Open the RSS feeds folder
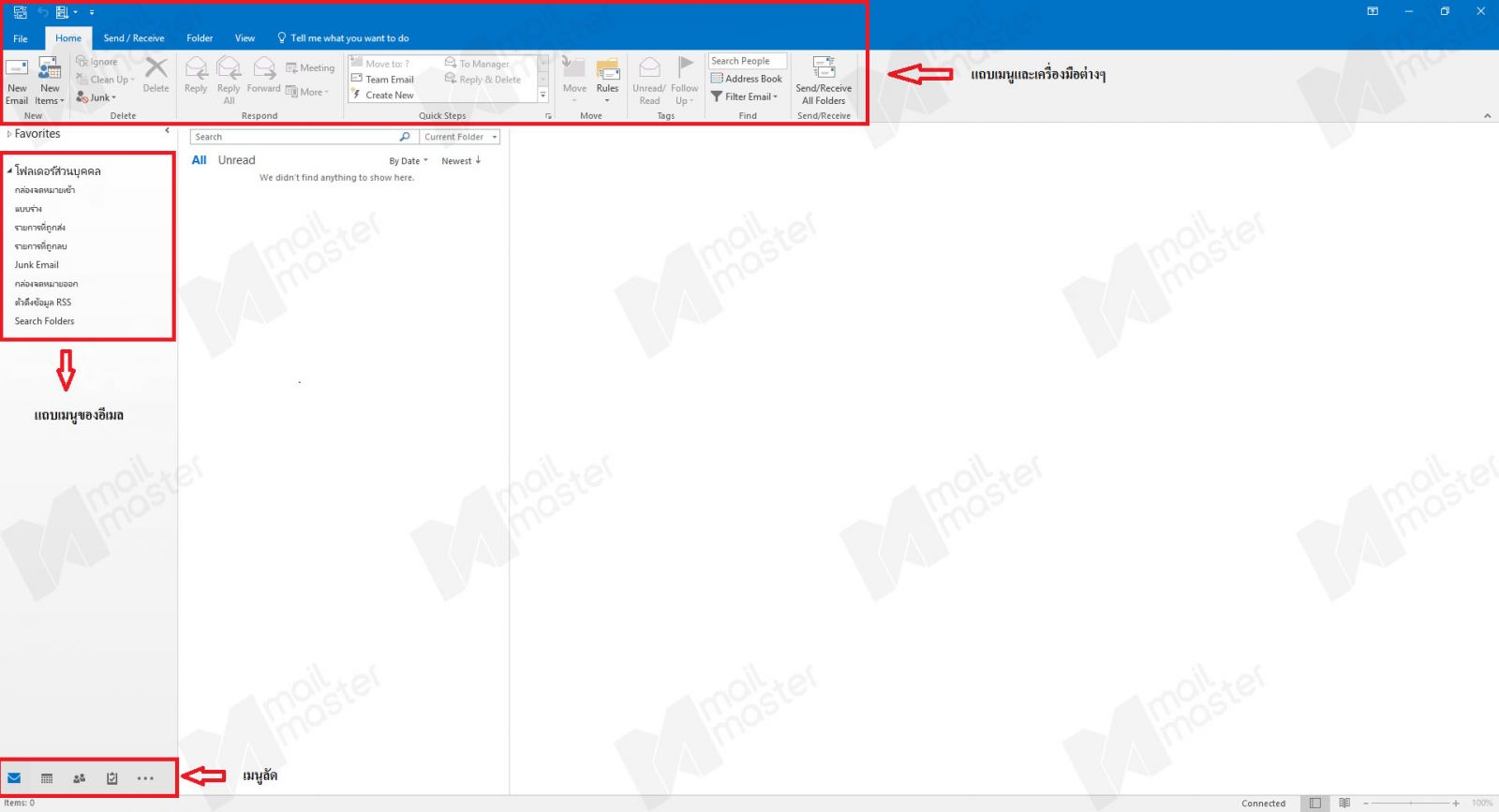Viewport: 1499px width, 812px height. point(43,303)
